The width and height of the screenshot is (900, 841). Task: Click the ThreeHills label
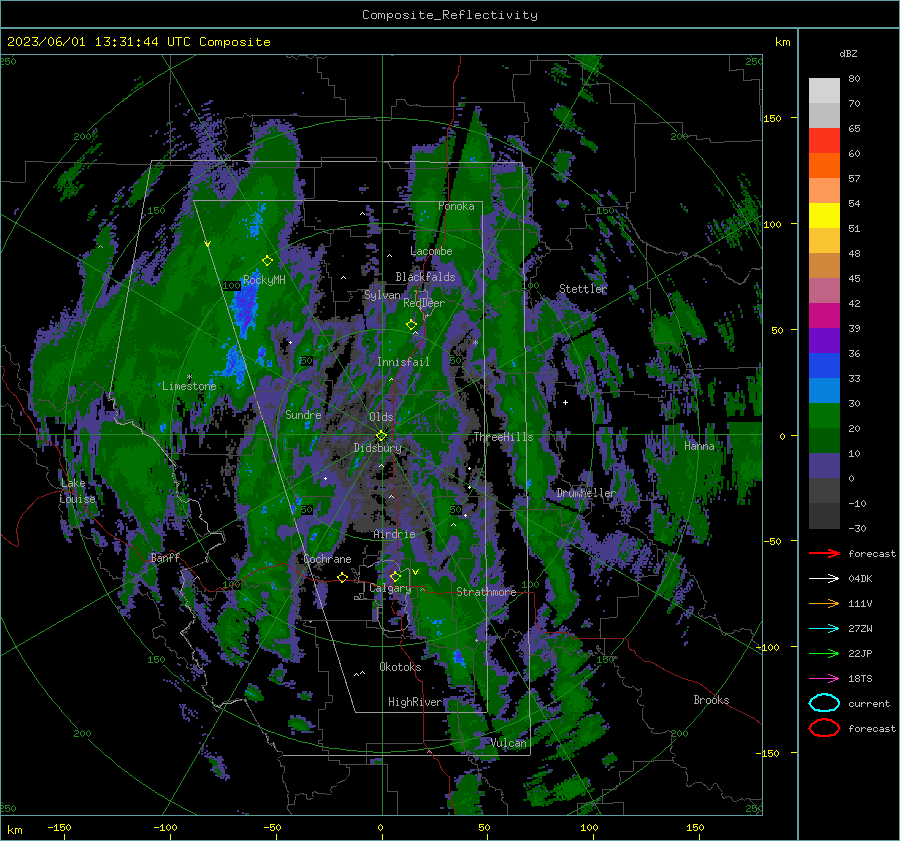[503, 437]
